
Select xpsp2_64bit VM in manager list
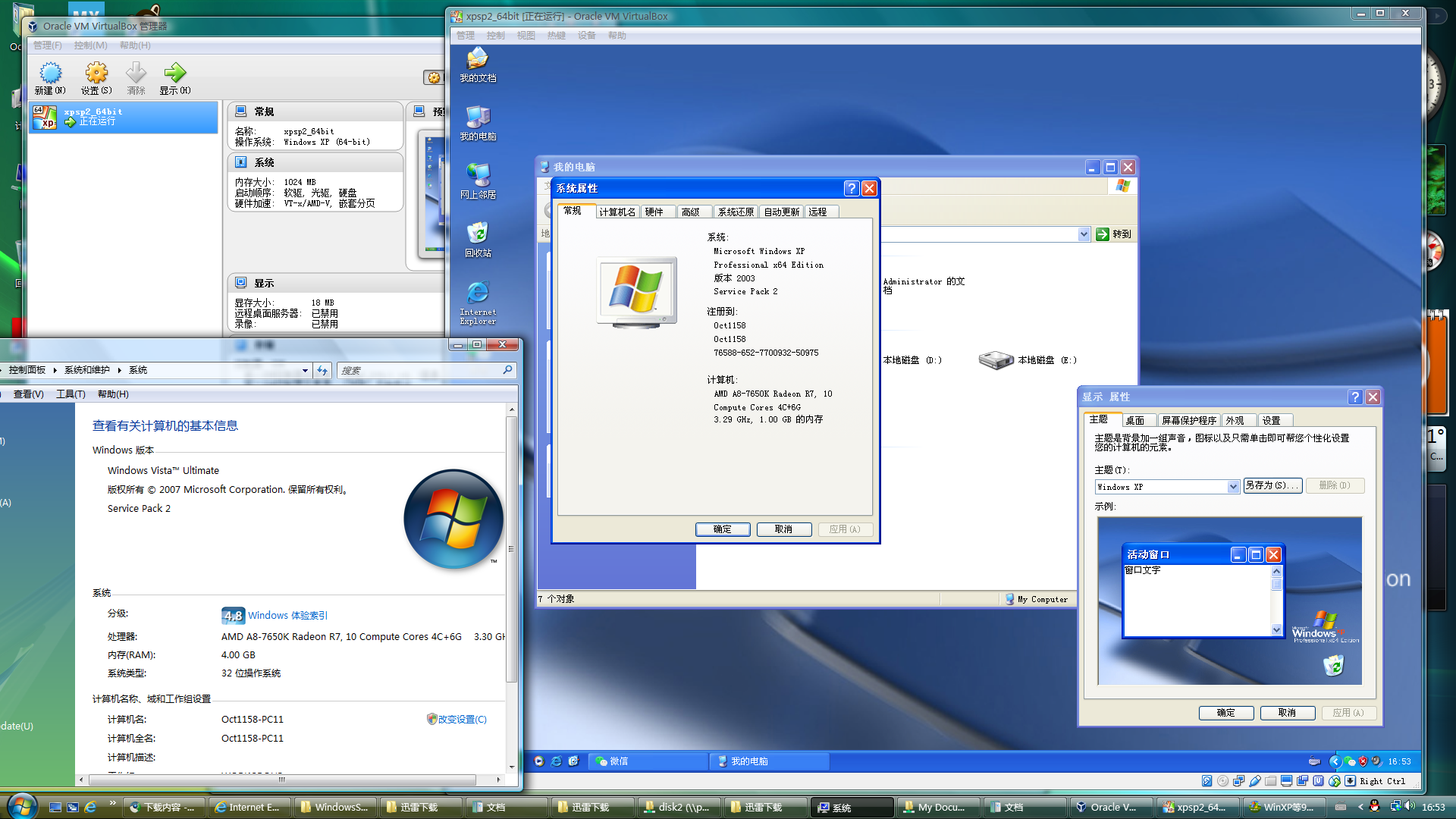coord(124,117)
